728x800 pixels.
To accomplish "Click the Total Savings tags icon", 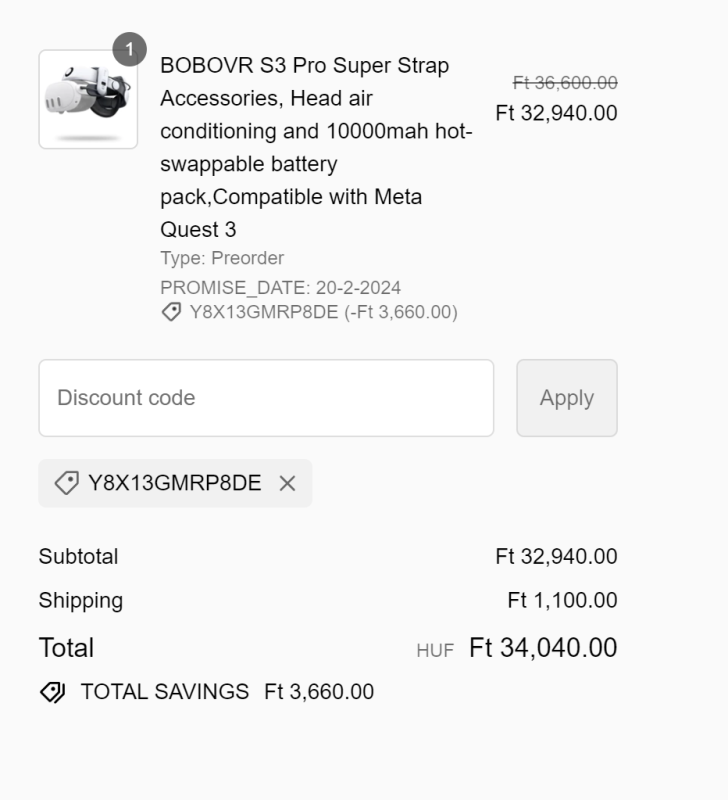I will [52, 692].
